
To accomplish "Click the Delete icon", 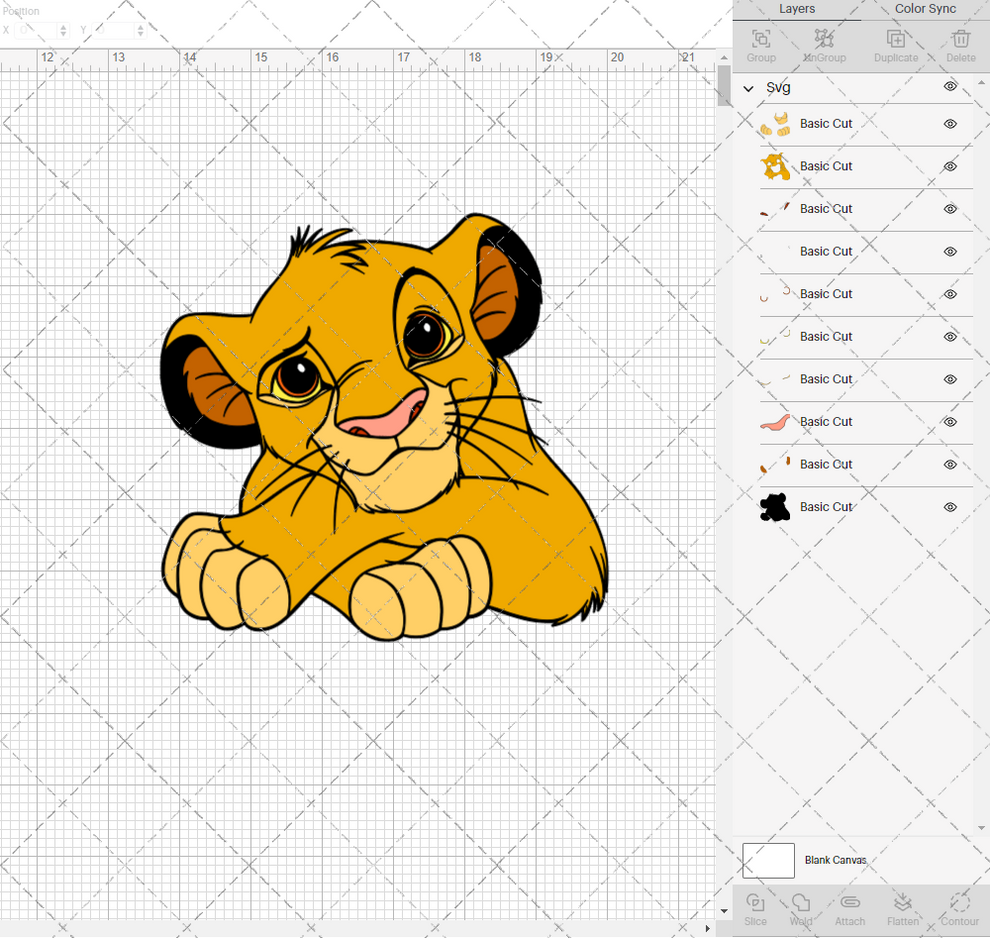I will [x=960, y=45].
